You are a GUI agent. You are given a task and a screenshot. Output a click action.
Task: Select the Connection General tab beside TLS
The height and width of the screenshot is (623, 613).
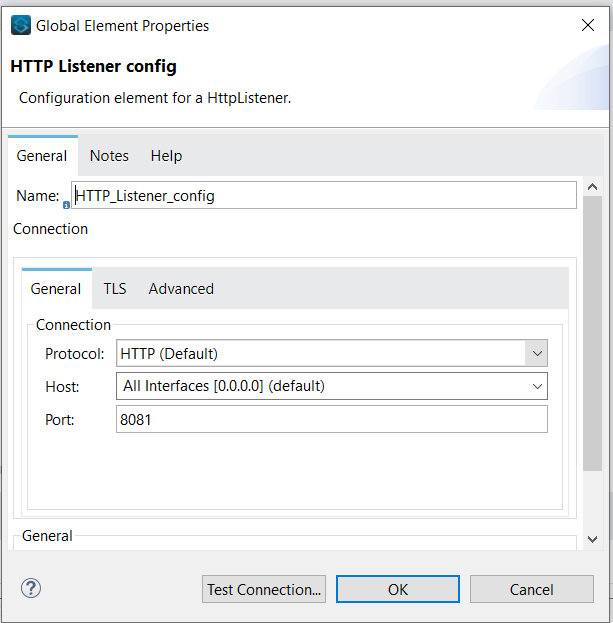click(56, 289)
